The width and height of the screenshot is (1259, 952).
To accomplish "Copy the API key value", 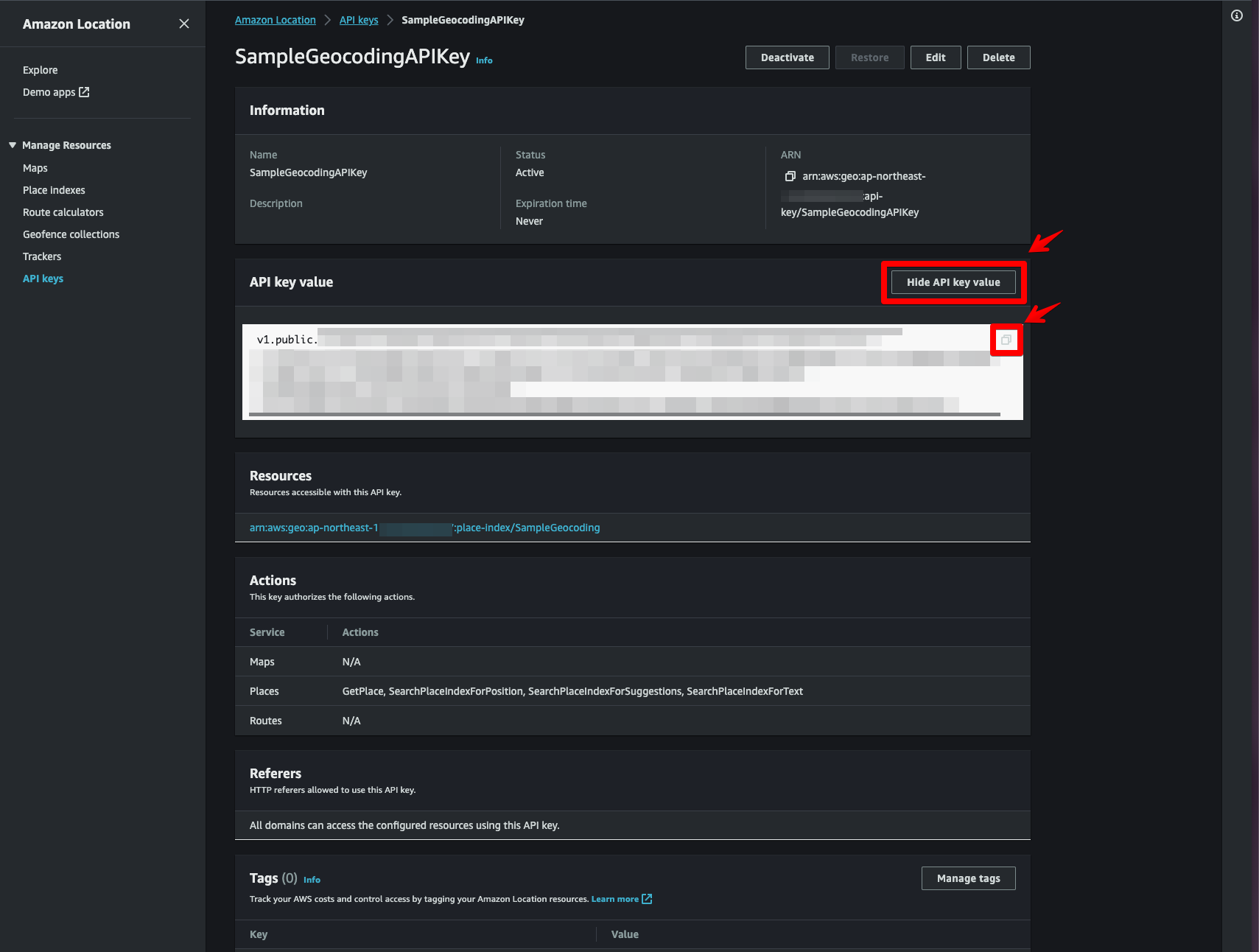I will click(1006, 340).
